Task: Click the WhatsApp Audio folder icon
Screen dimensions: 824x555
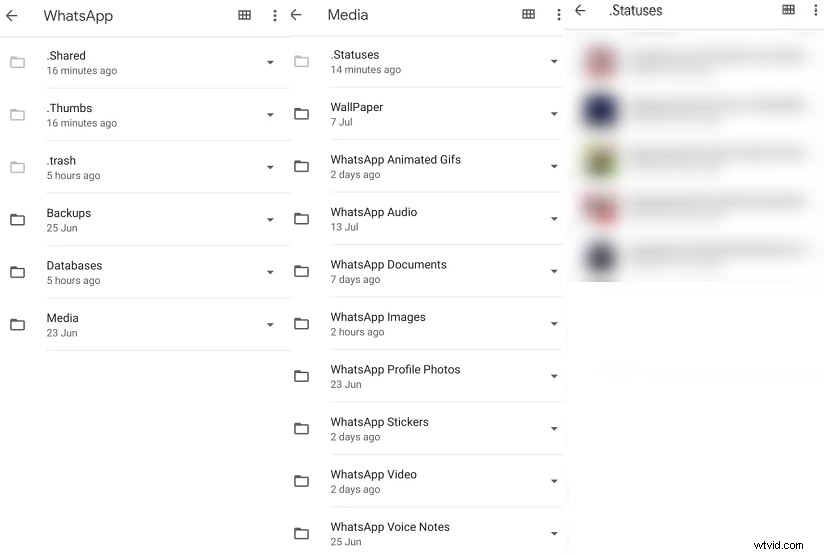Action: (x=301, y=219)
